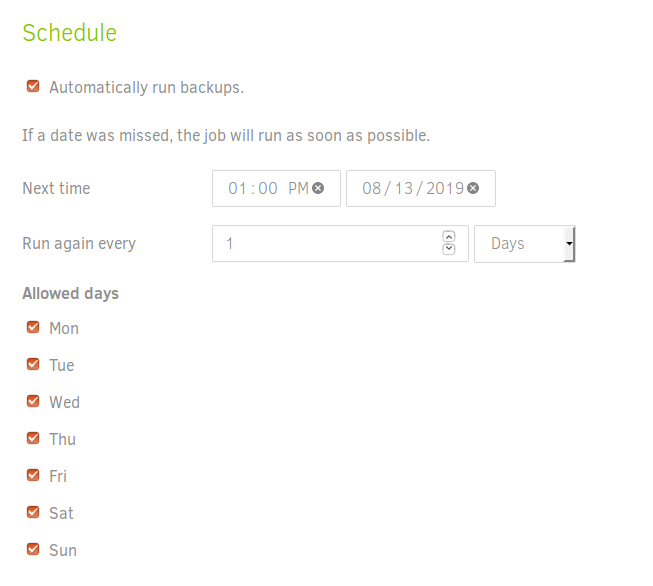The image size is (653, 586).
Task: Select the year 2019 in date field
Action: (445, 188)
